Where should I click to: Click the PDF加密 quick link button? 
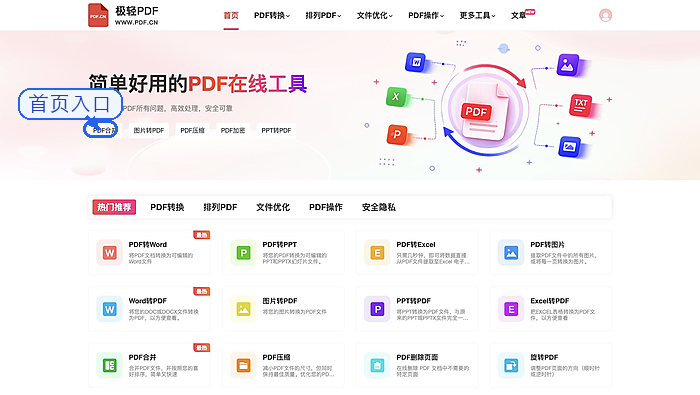point(233,130)
